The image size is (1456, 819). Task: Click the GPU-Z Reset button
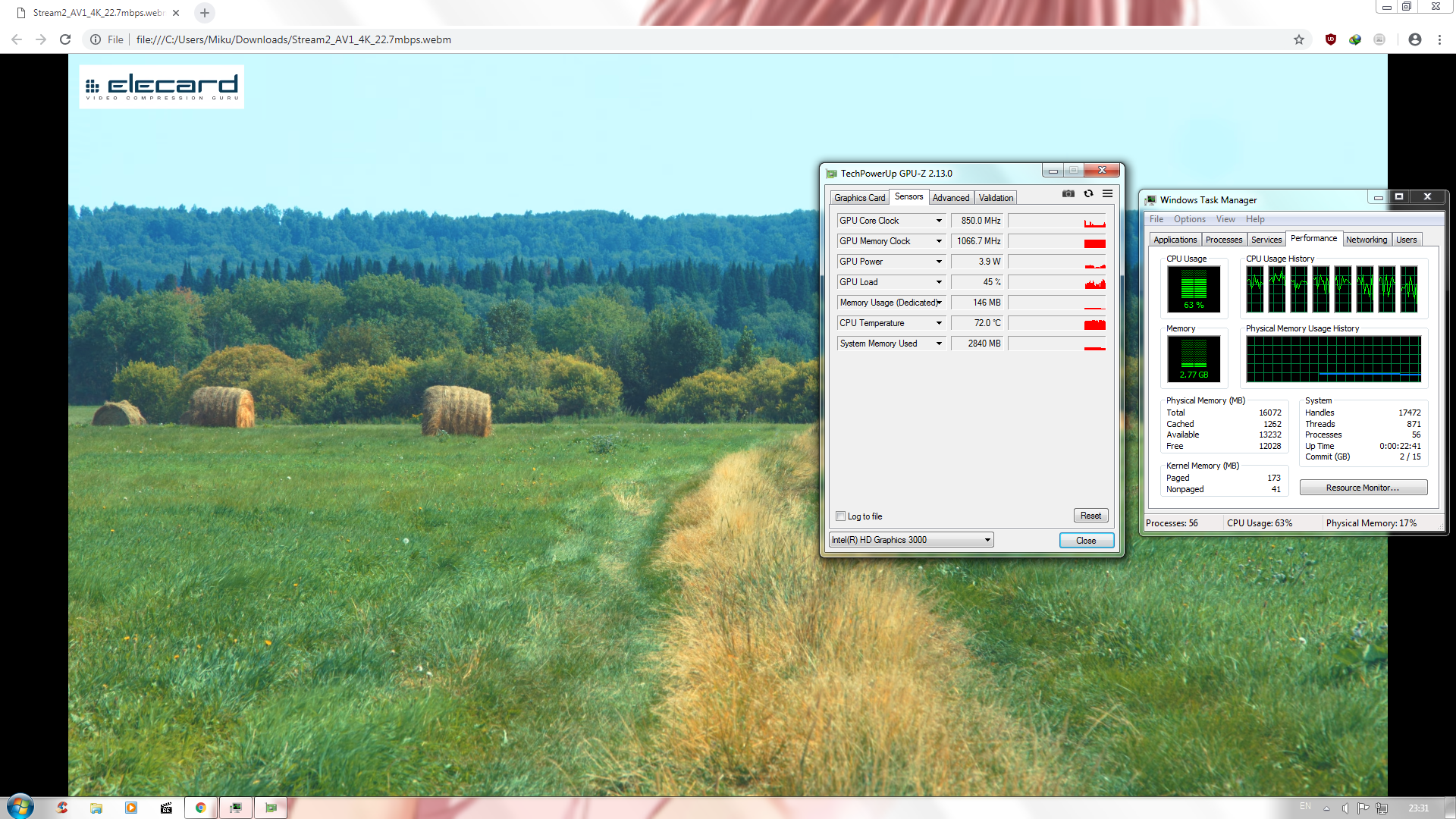(x=1090, y=516)
